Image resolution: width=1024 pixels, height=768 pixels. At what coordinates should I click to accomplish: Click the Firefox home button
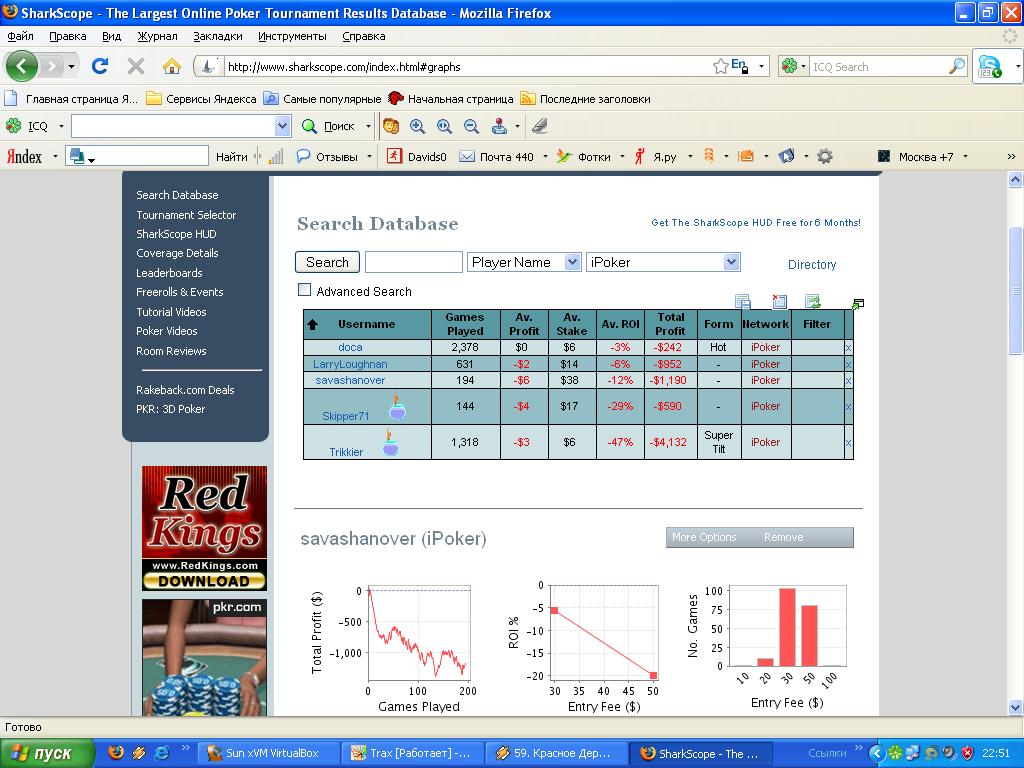pos(172,66)
